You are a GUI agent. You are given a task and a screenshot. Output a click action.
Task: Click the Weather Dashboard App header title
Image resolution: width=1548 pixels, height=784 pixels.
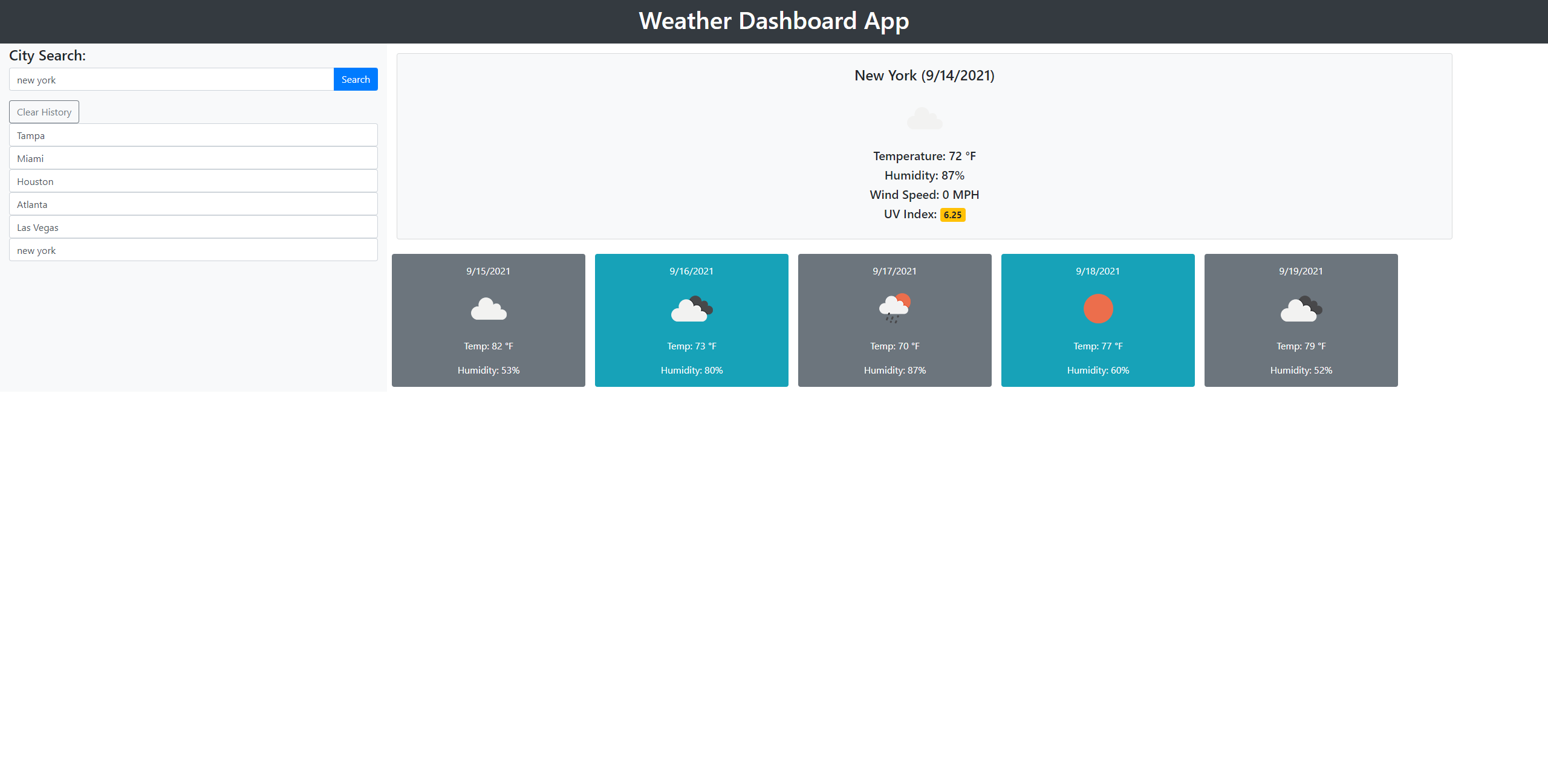[773, 21]
